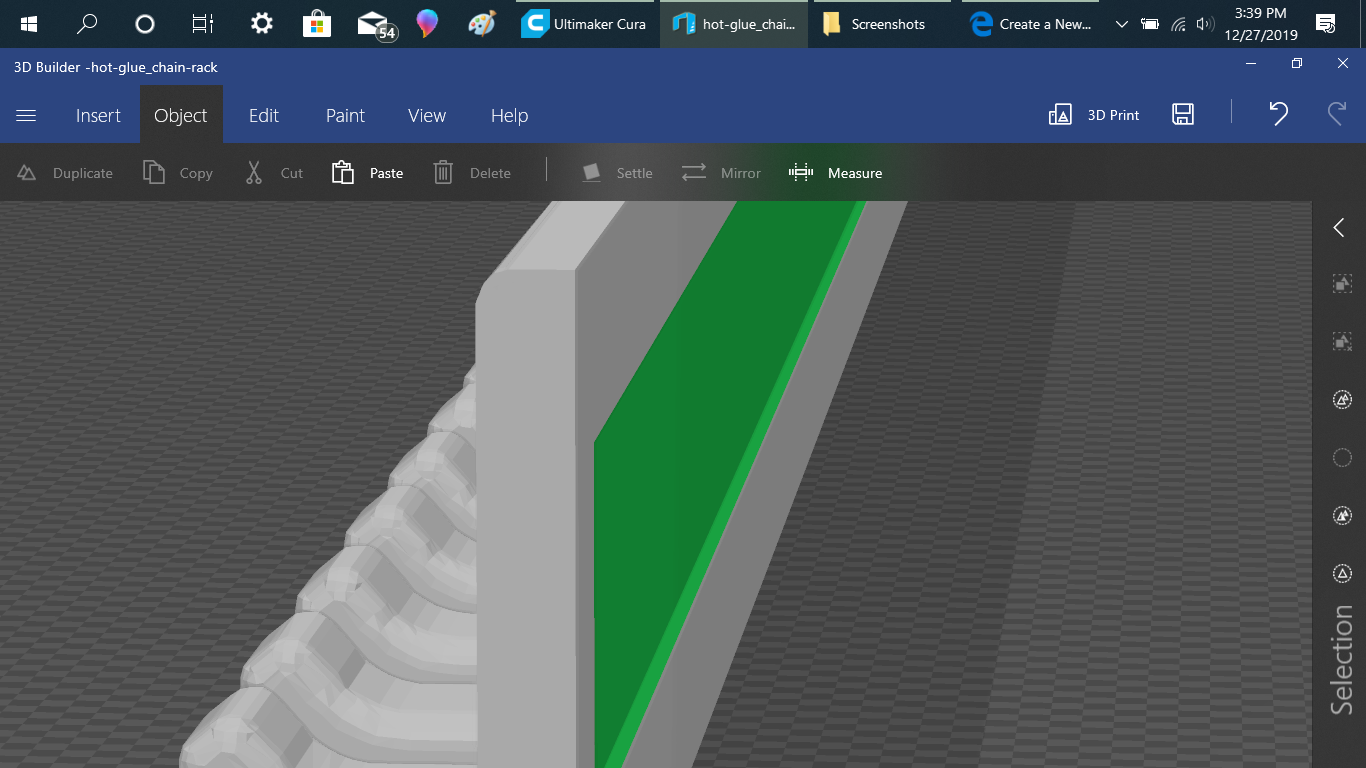Open the Windows Start menu
The height and width of the screenshot is (768, 1366).
(x=29, y=24)
